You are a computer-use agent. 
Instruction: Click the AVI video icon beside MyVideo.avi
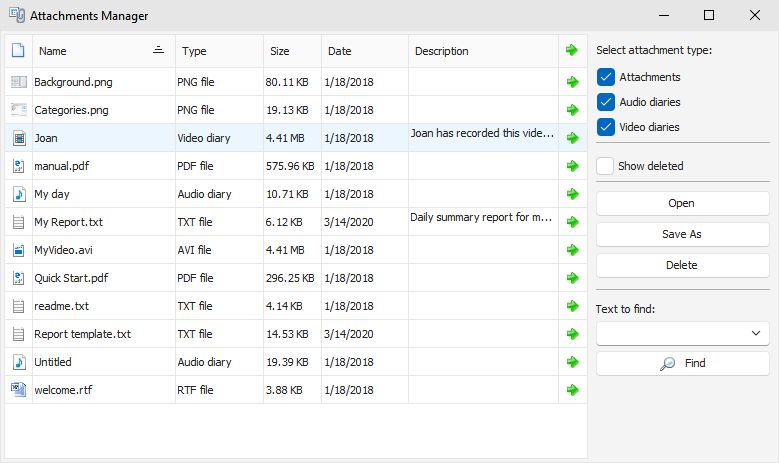18,250
